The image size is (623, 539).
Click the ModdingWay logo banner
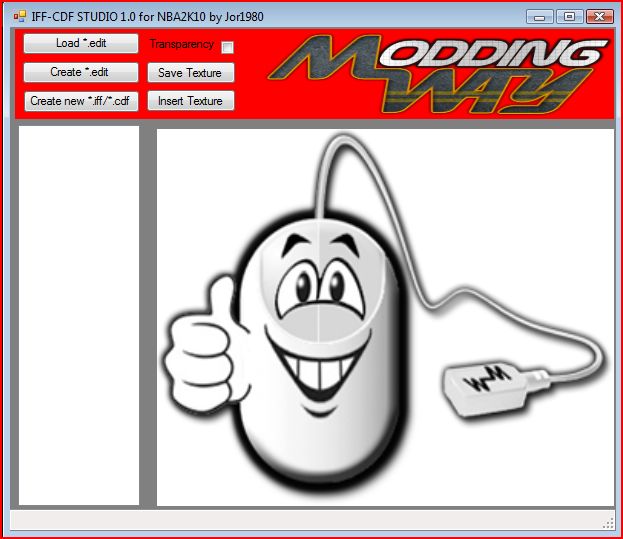point(440,73)
